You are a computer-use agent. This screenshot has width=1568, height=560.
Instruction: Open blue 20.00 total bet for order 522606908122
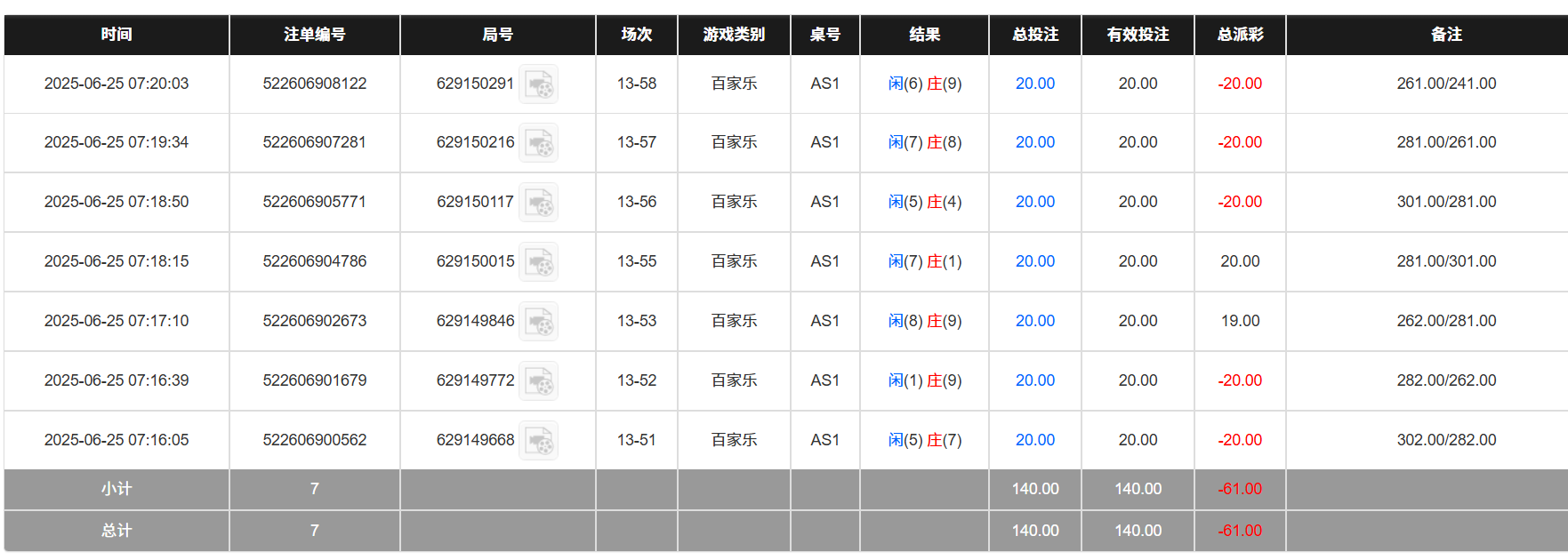click(1034, 84)
